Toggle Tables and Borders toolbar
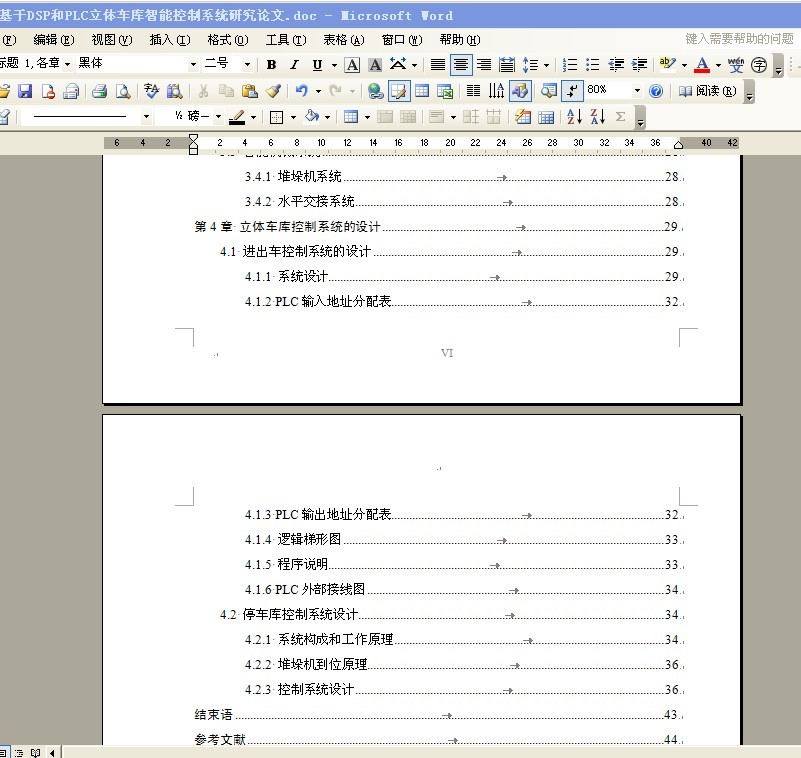Image resolution: width=801 pixels, height=758 pixels. tap(398, 91)
